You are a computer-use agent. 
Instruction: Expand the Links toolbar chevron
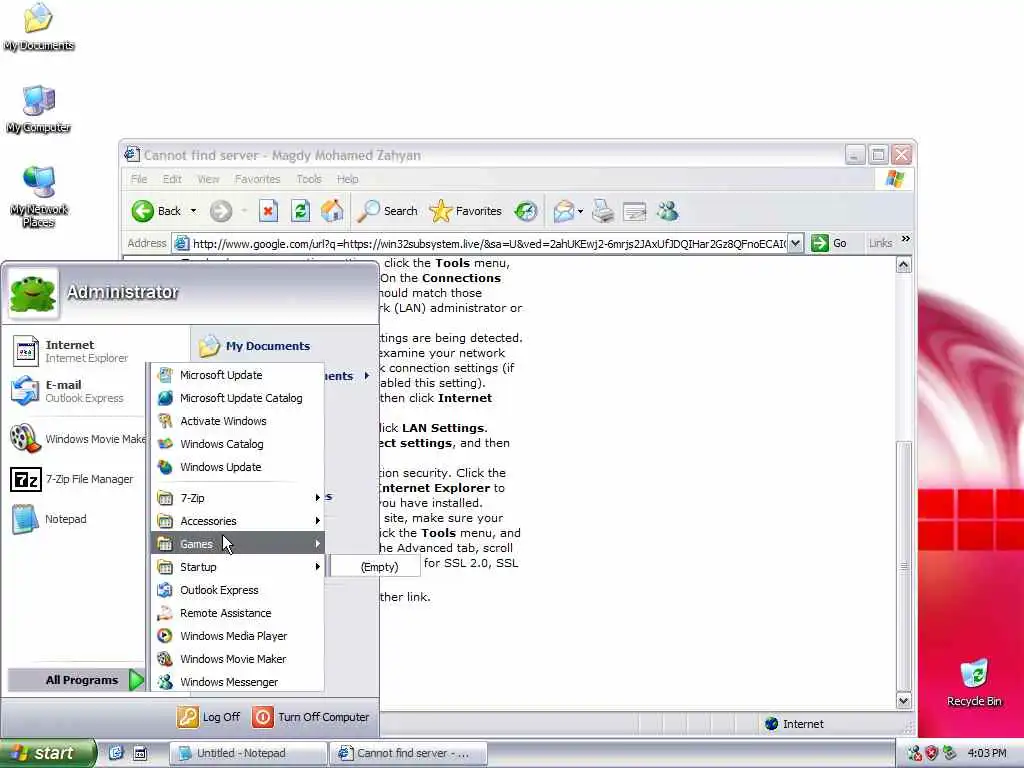pyautogui.click(x=906, y=239)
